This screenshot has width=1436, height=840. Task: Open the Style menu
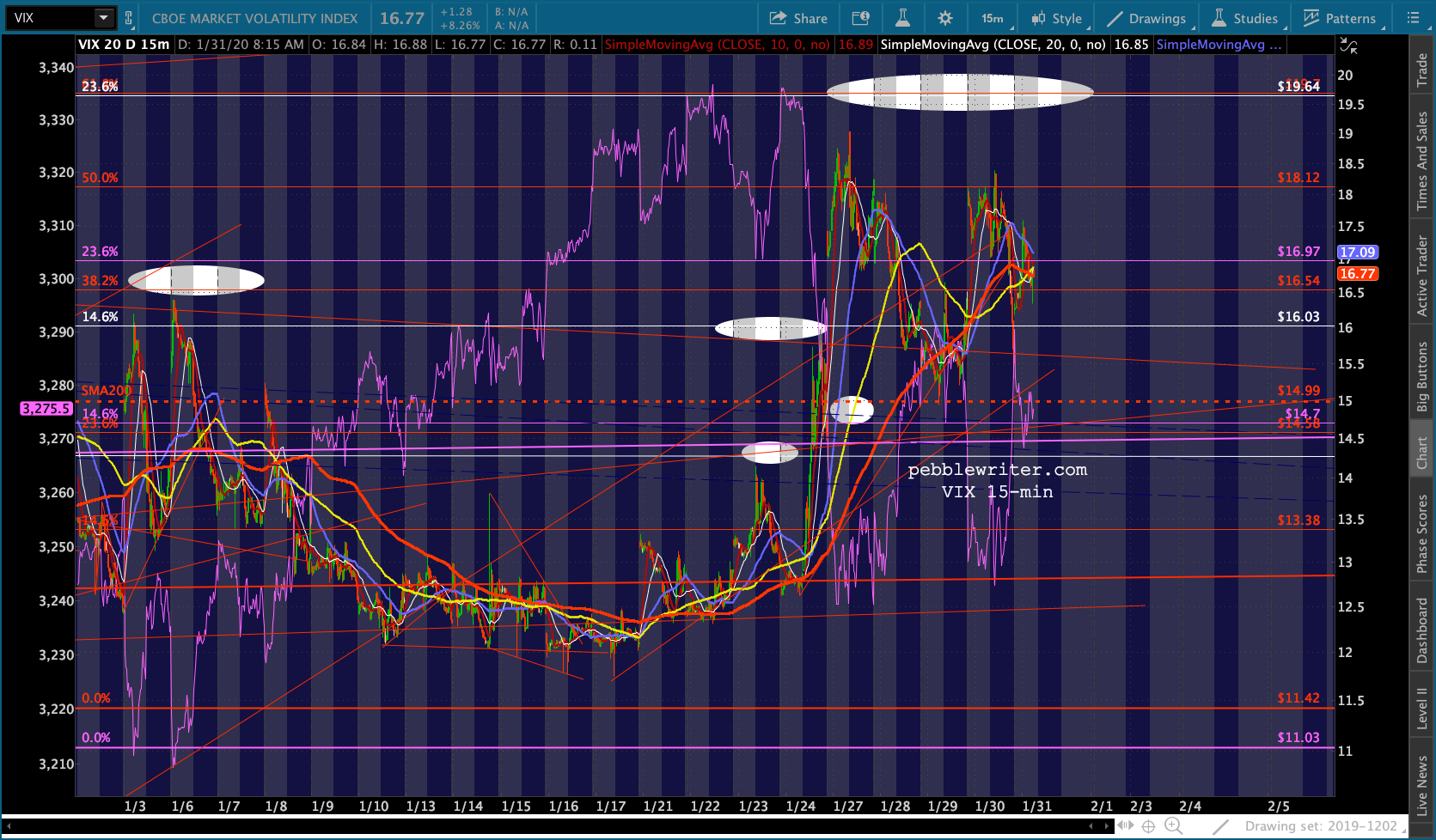[x=1058, y=18]
